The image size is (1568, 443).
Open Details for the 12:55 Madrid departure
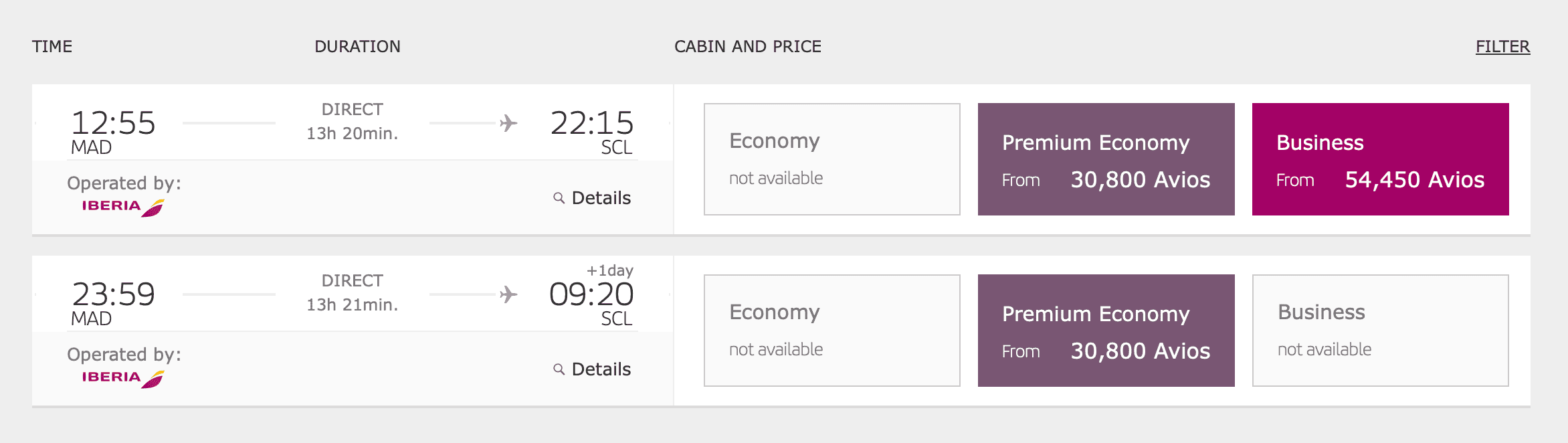(x=601, y=198)
